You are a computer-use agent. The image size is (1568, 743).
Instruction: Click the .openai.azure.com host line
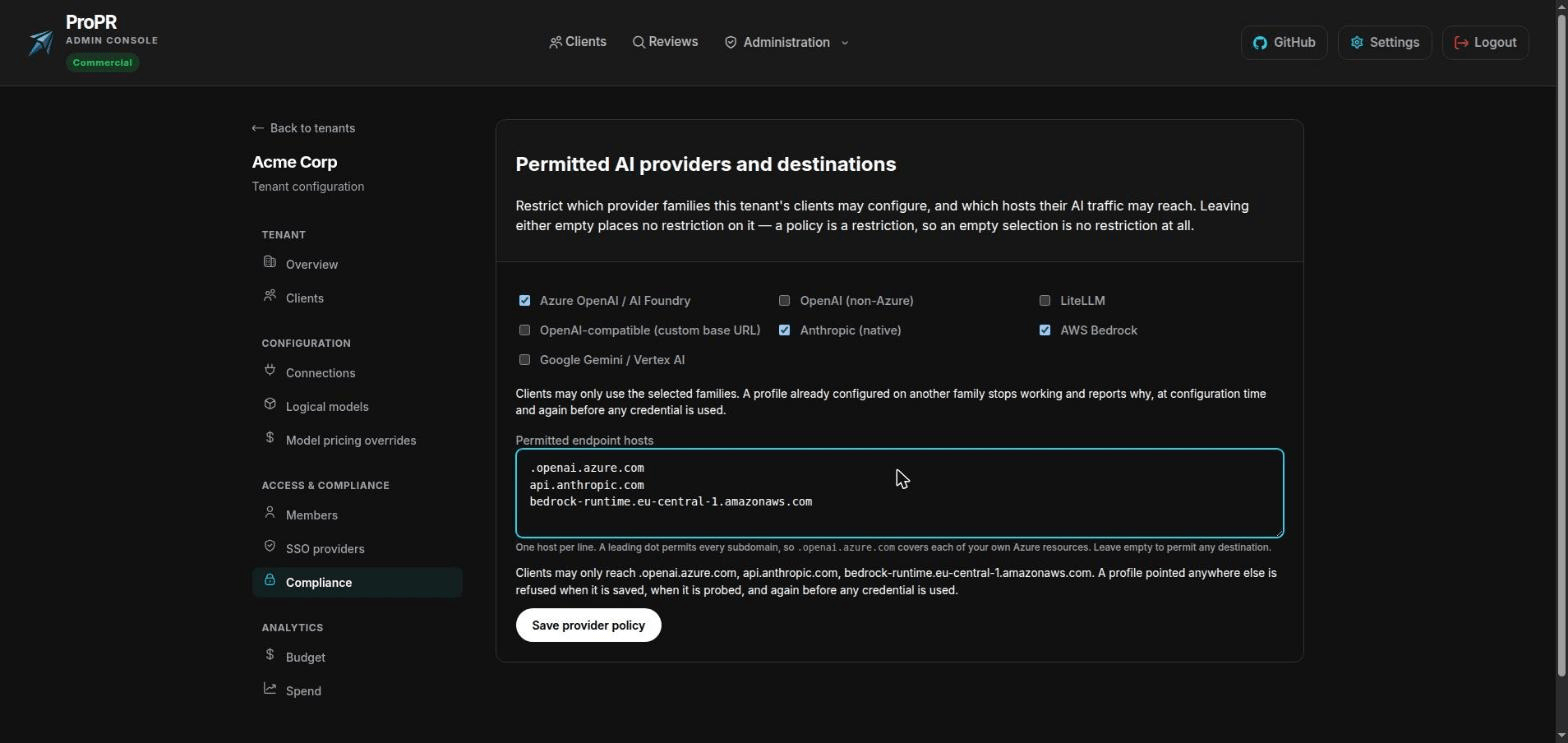click(x=586, y=467)
